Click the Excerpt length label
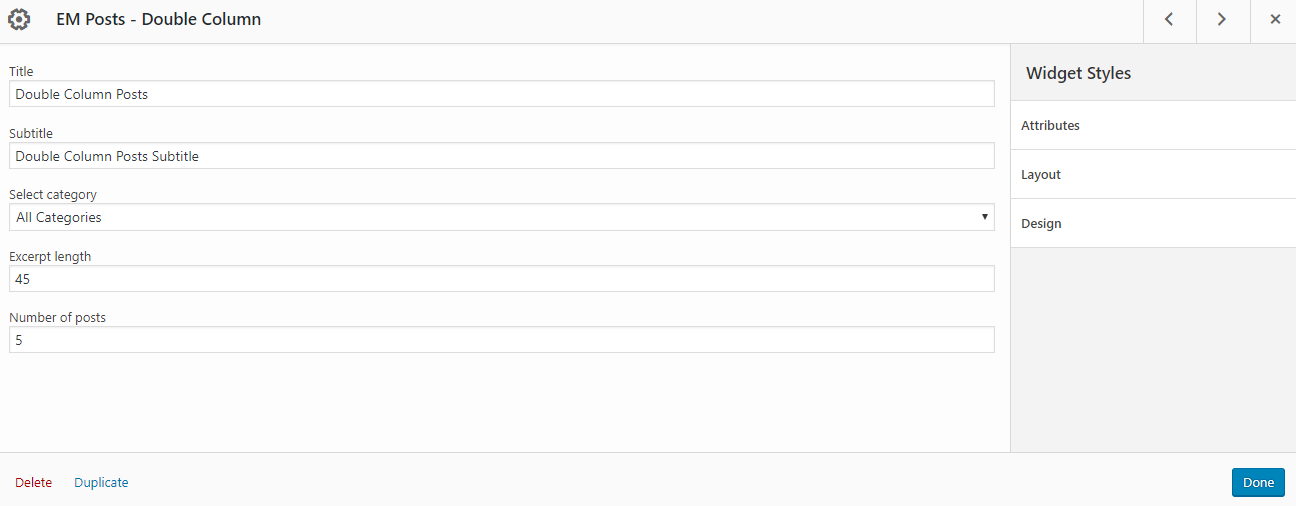 pyautogui.click(x=50, y=257)
